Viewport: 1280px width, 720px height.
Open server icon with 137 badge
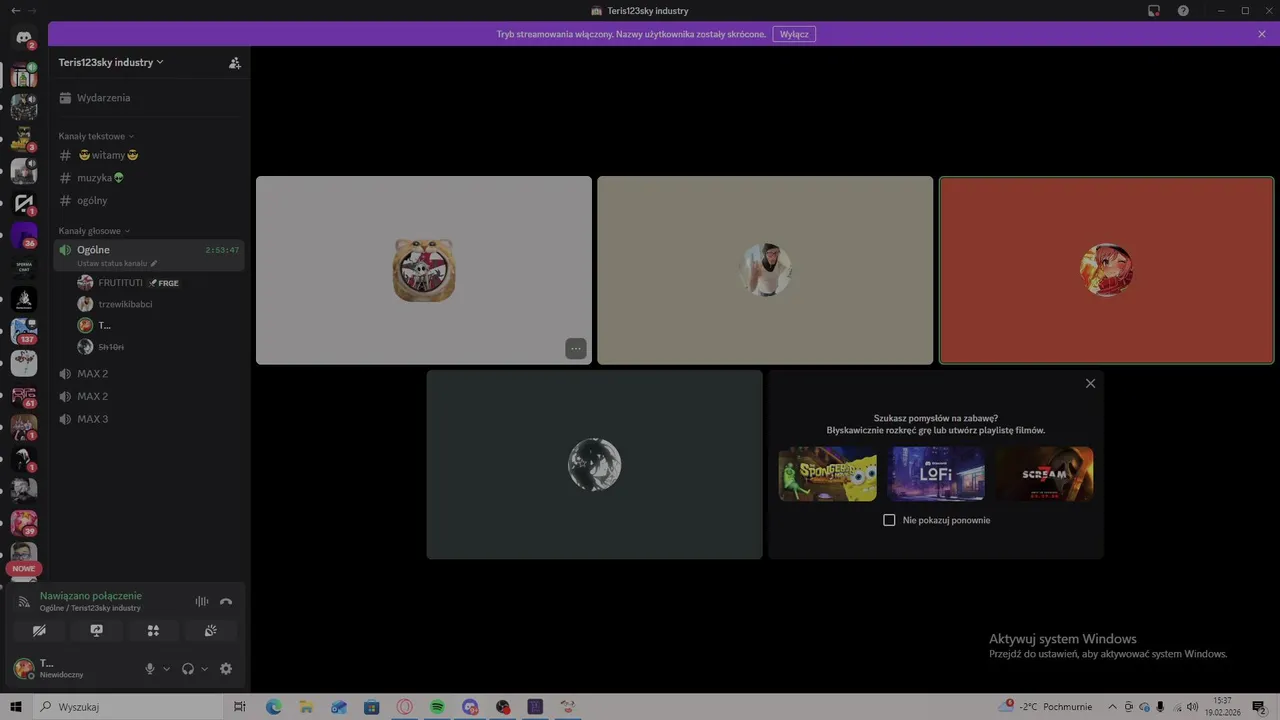point(24,331)
